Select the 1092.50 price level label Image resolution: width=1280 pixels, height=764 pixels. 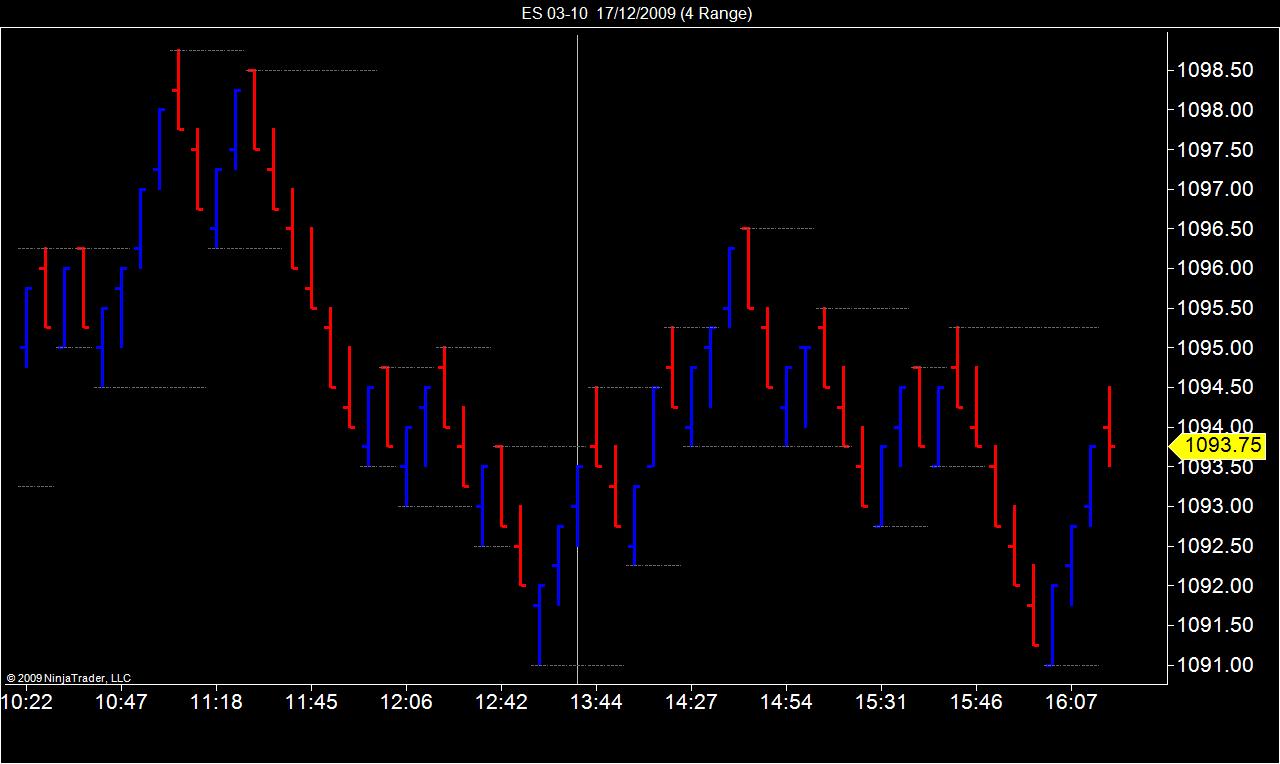[1214, 546]
